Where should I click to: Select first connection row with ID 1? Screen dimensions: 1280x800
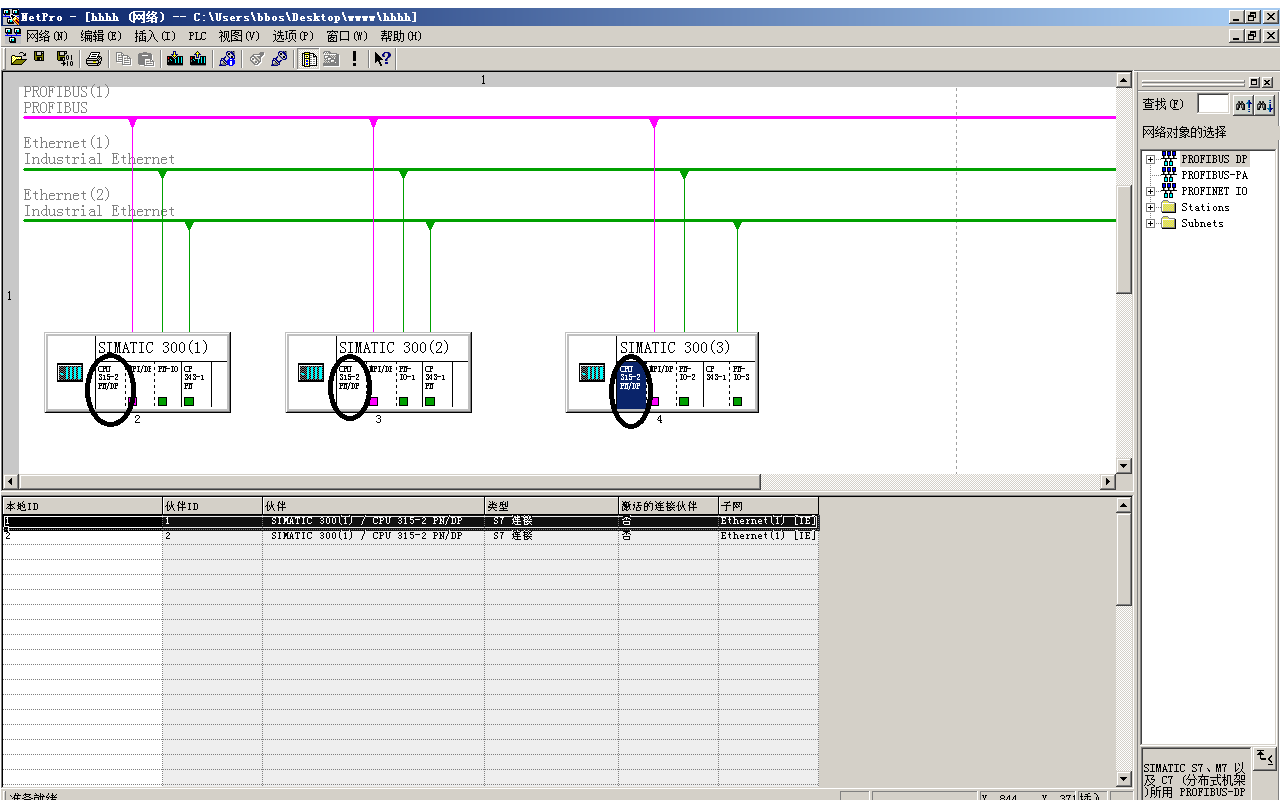(410, 521)
